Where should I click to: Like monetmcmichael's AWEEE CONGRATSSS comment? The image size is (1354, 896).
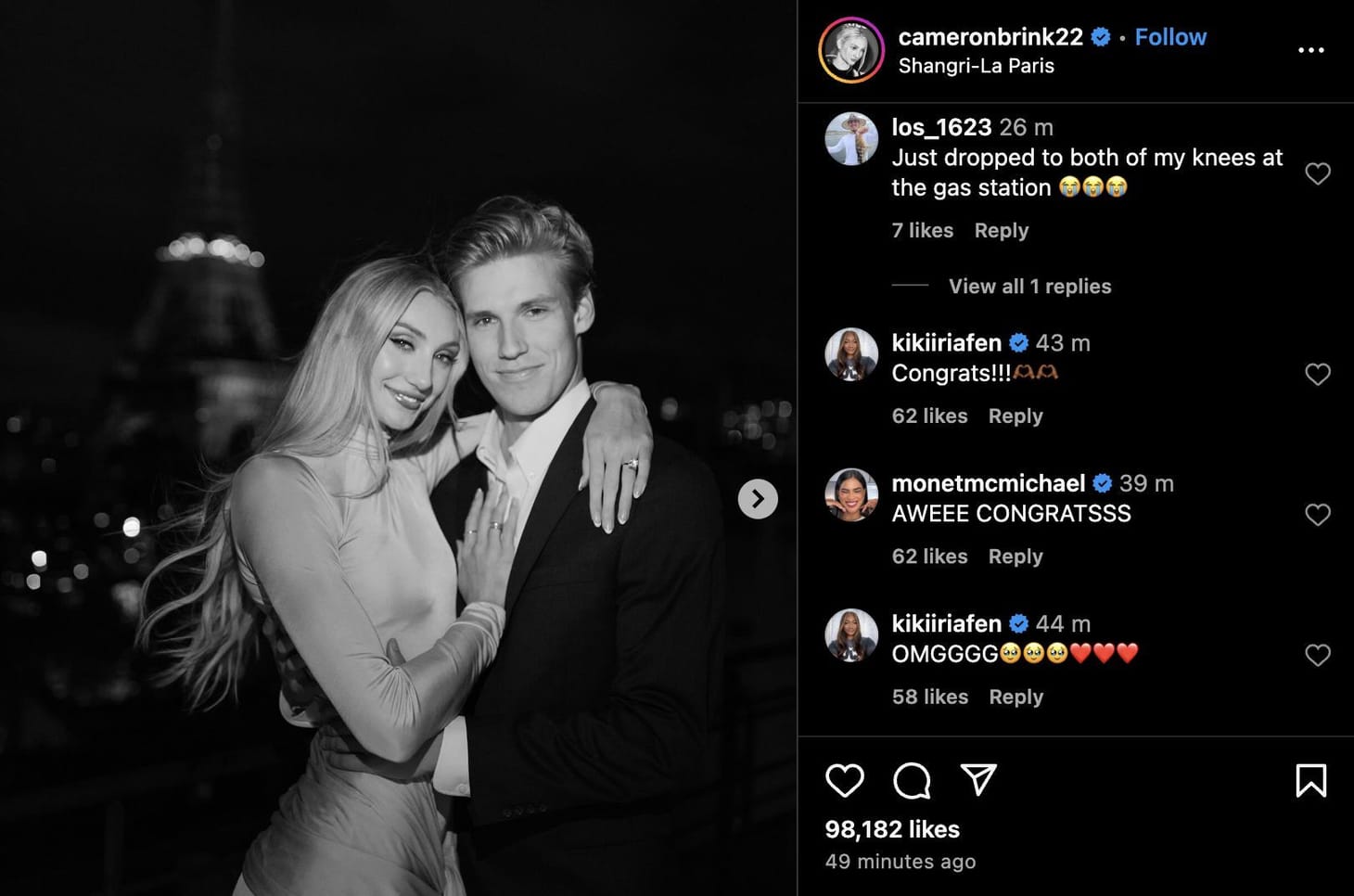coord(1318,514)
